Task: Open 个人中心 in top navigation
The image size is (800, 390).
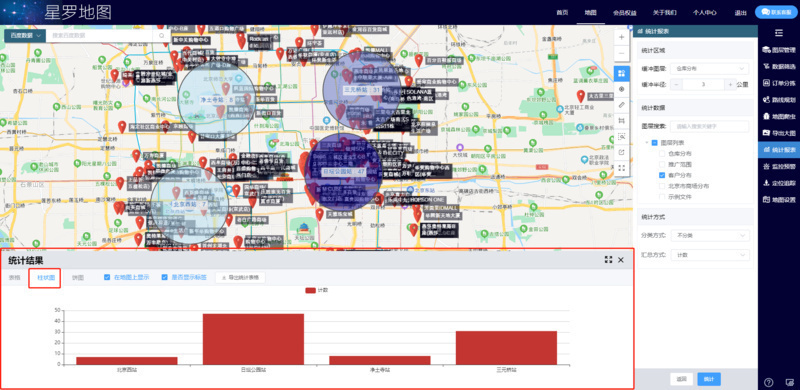Action: pos(705,13)
